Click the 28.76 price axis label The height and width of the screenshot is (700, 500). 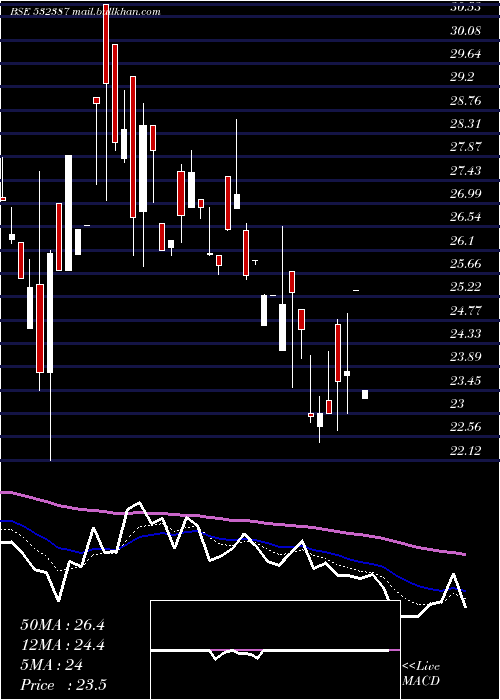pos(466,100)
